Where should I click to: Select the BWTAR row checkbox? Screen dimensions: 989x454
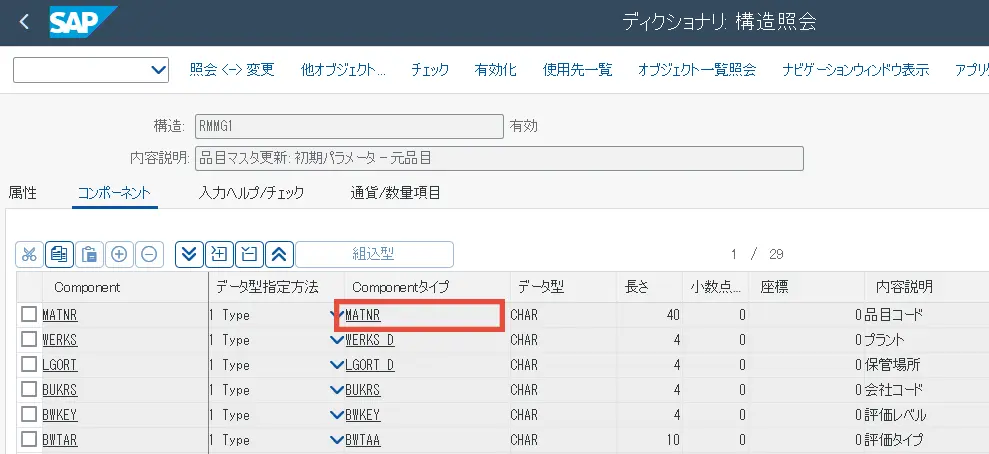pos(29,440)
